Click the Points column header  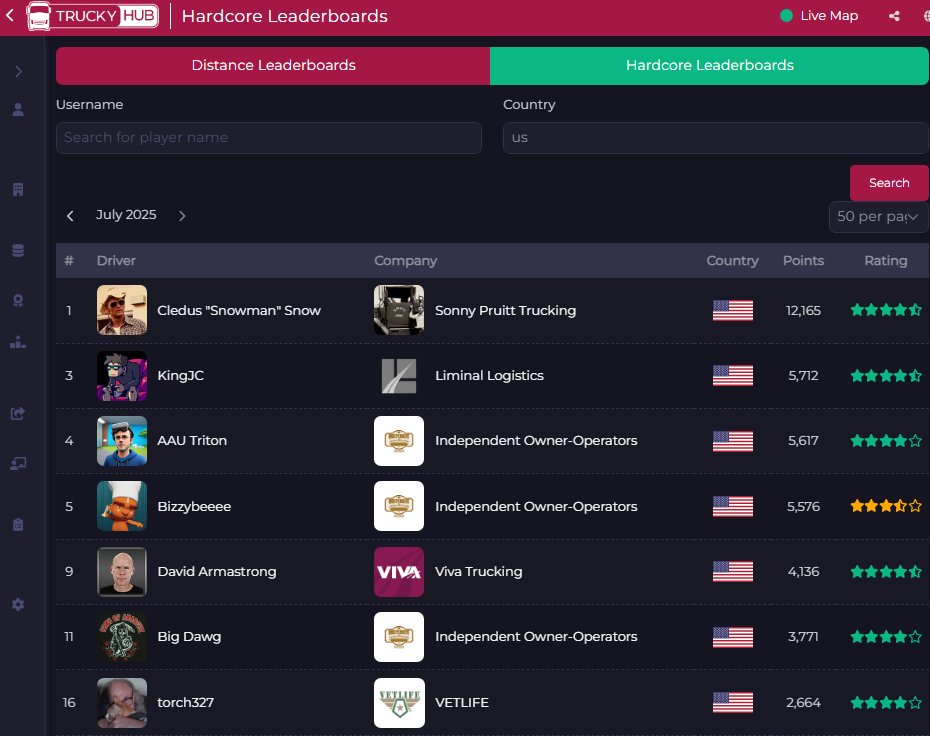[x=803, y=260]
